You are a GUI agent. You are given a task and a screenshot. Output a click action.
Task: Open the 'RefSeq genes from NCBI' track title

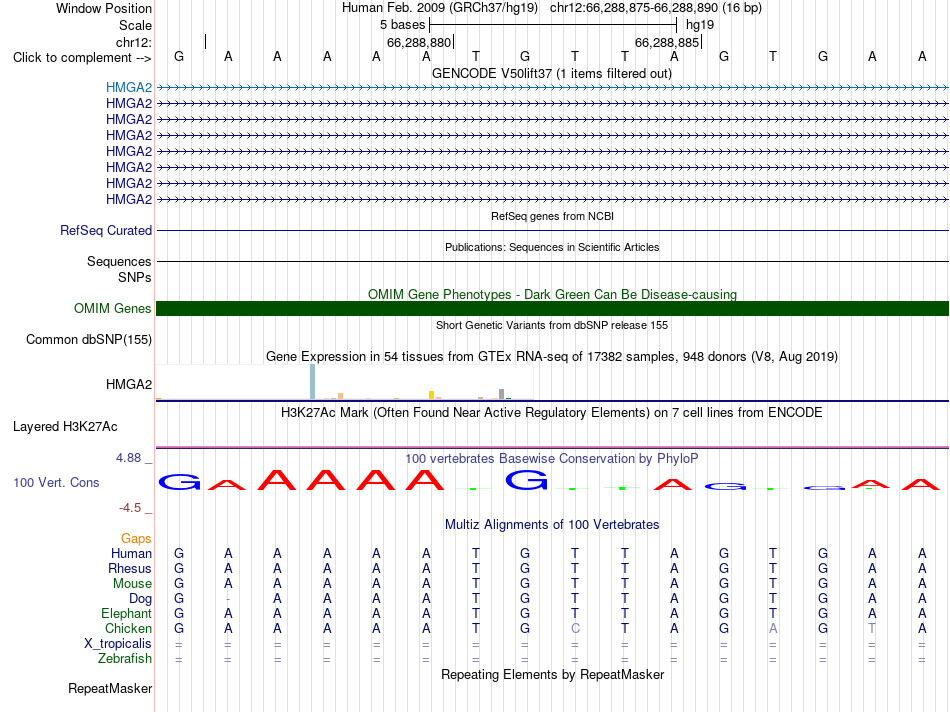(x=552, y=216)
